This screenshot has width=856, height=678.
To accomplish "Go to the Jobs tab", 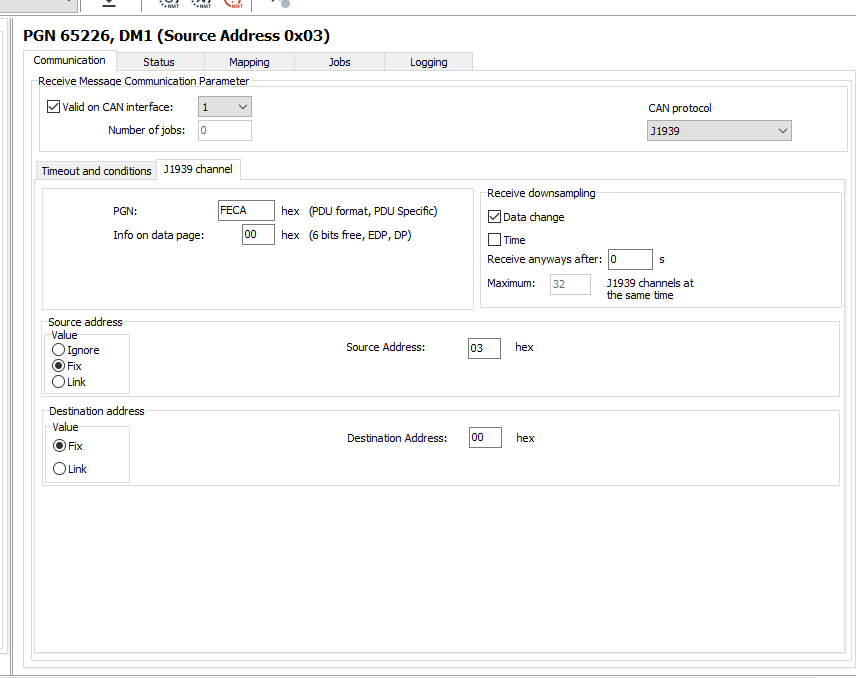I will [x=339, y=62].
